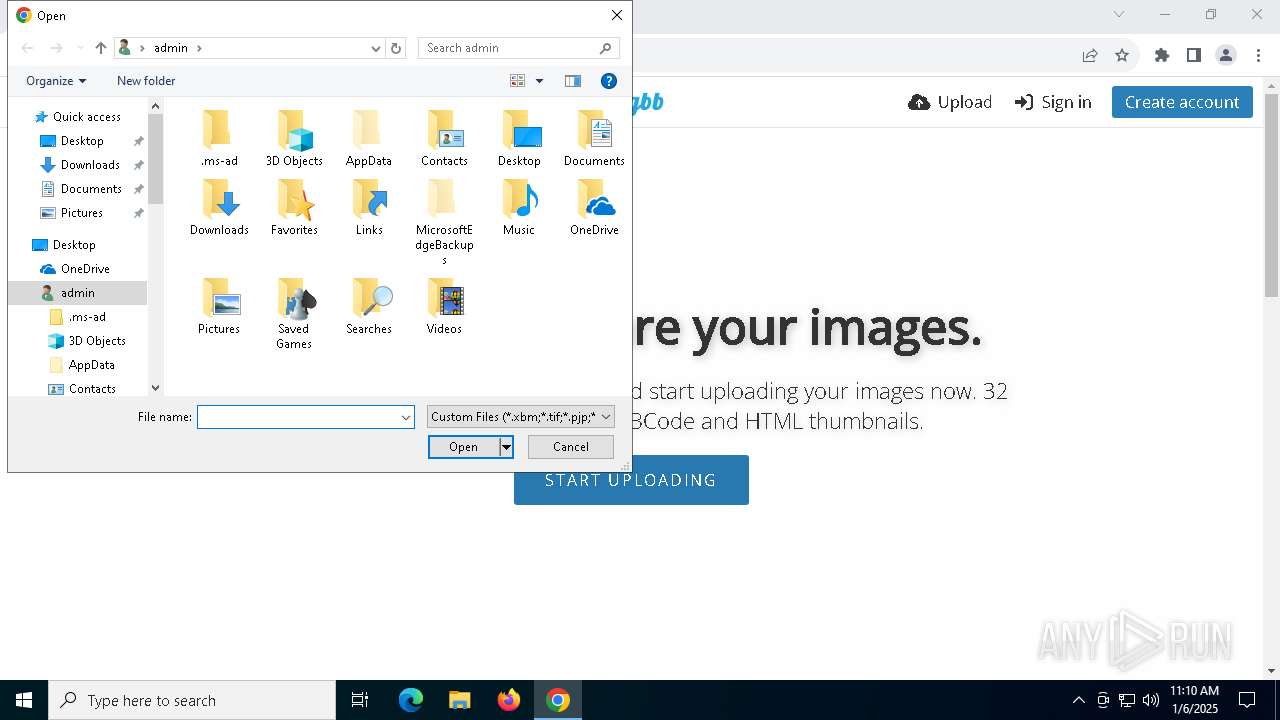Launch Microsoft Edge from taskbar
The image size is (1280, 720).
click(411, 700)
